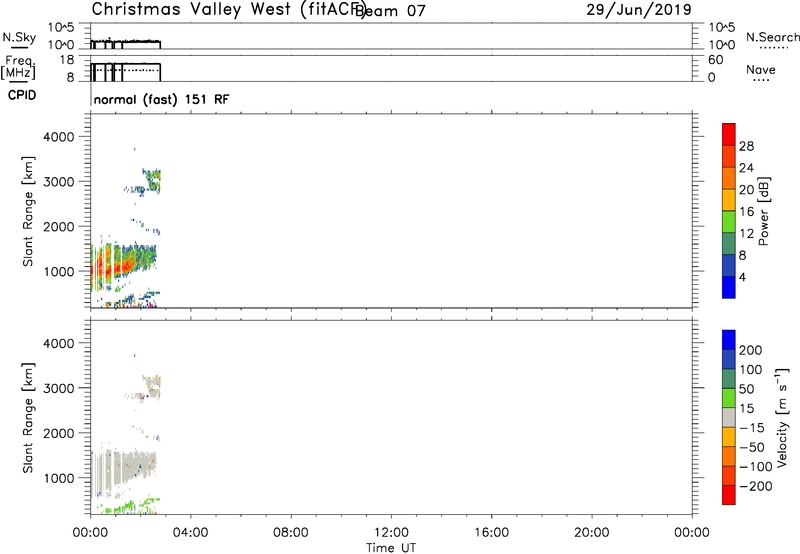Click the '-200' Velocity colorbar value

click(x=756, y=486)
